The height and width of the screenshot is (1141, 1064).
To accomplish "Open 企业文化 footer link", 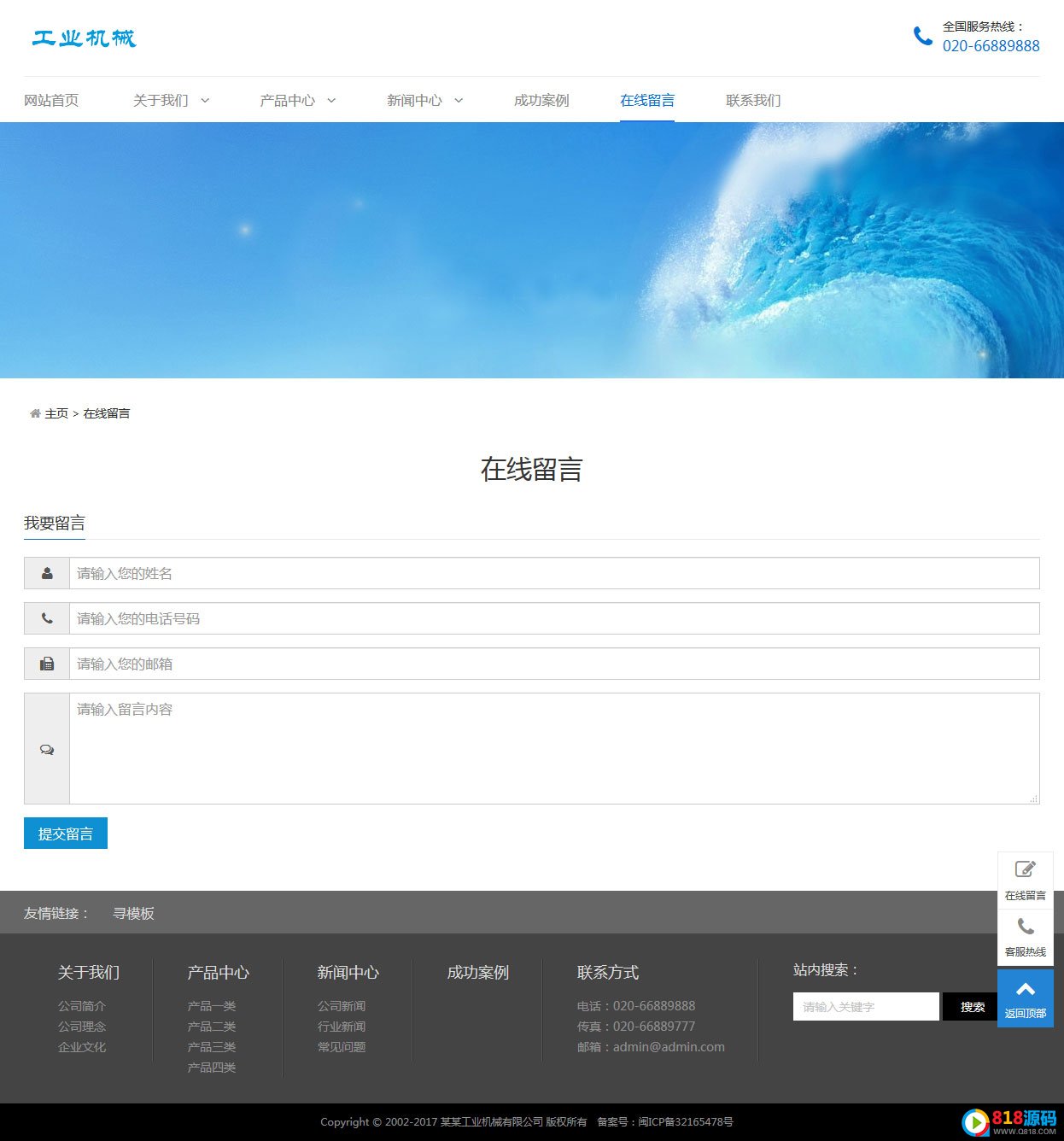I will 82,1047.
